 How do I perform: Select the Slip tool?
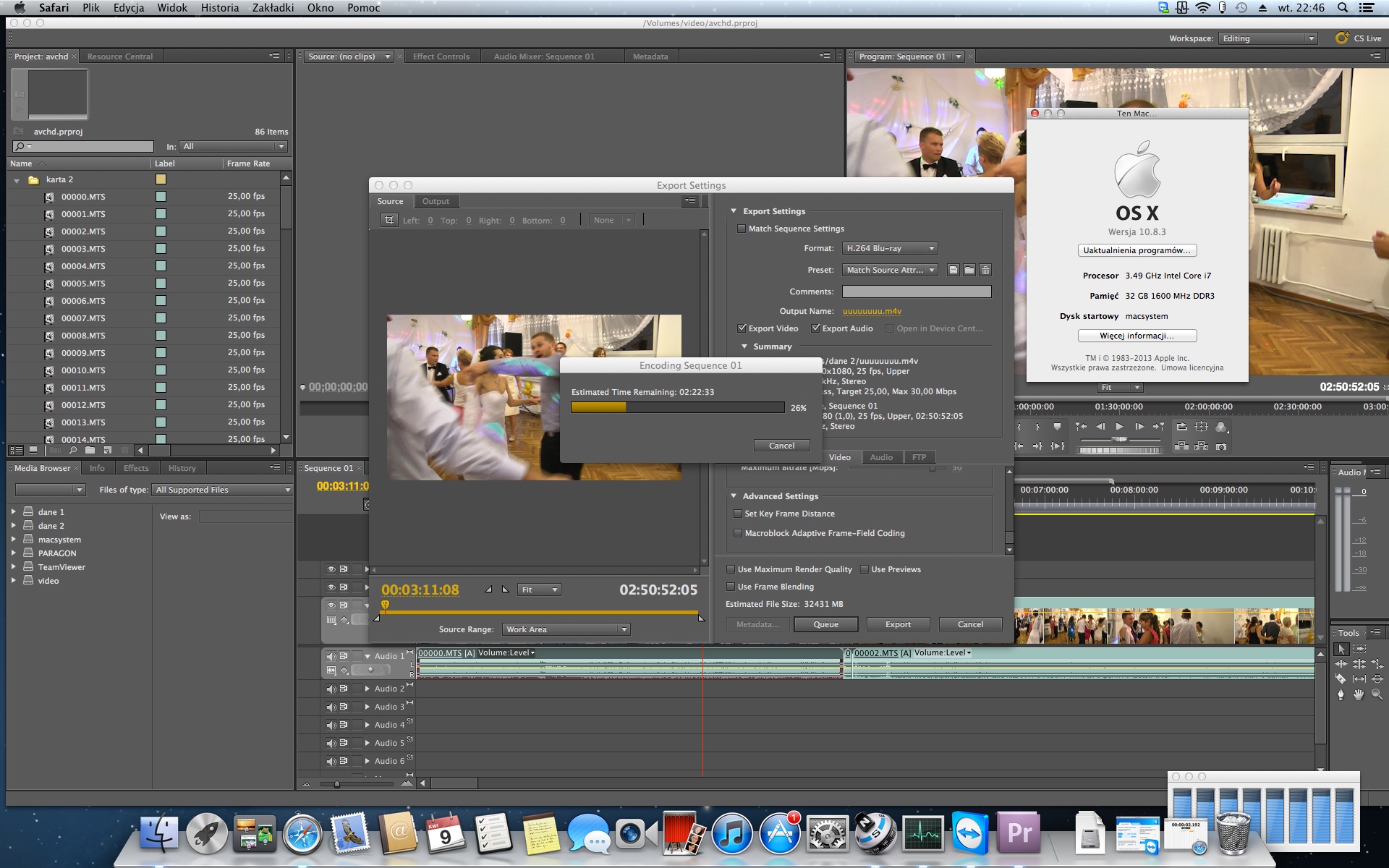(1359, 679)
